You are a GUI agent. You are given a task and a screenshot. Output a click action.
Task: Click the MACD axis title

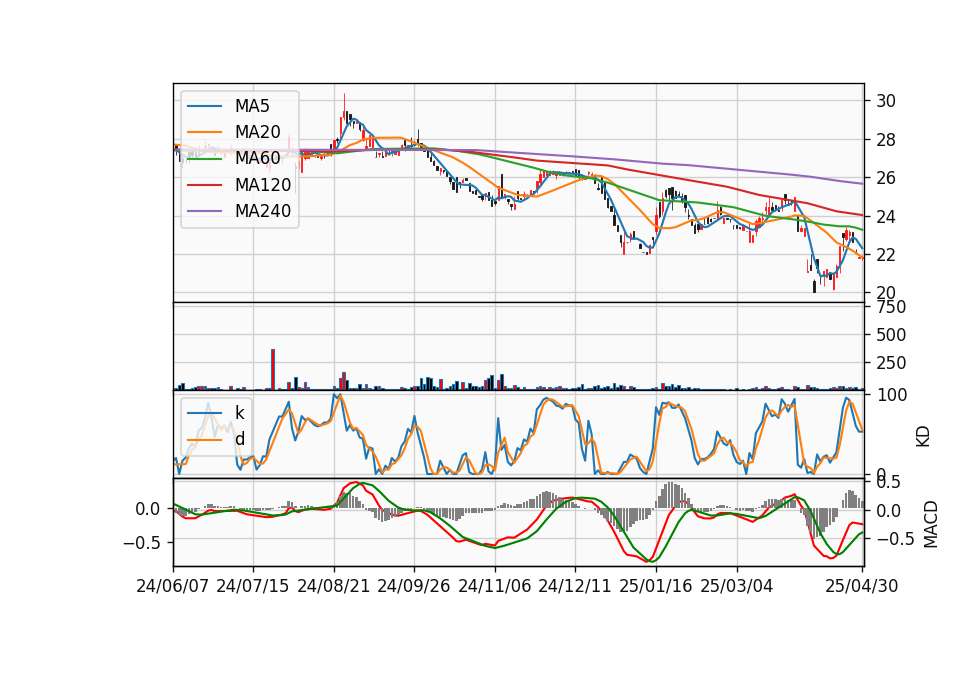[931, 524]
